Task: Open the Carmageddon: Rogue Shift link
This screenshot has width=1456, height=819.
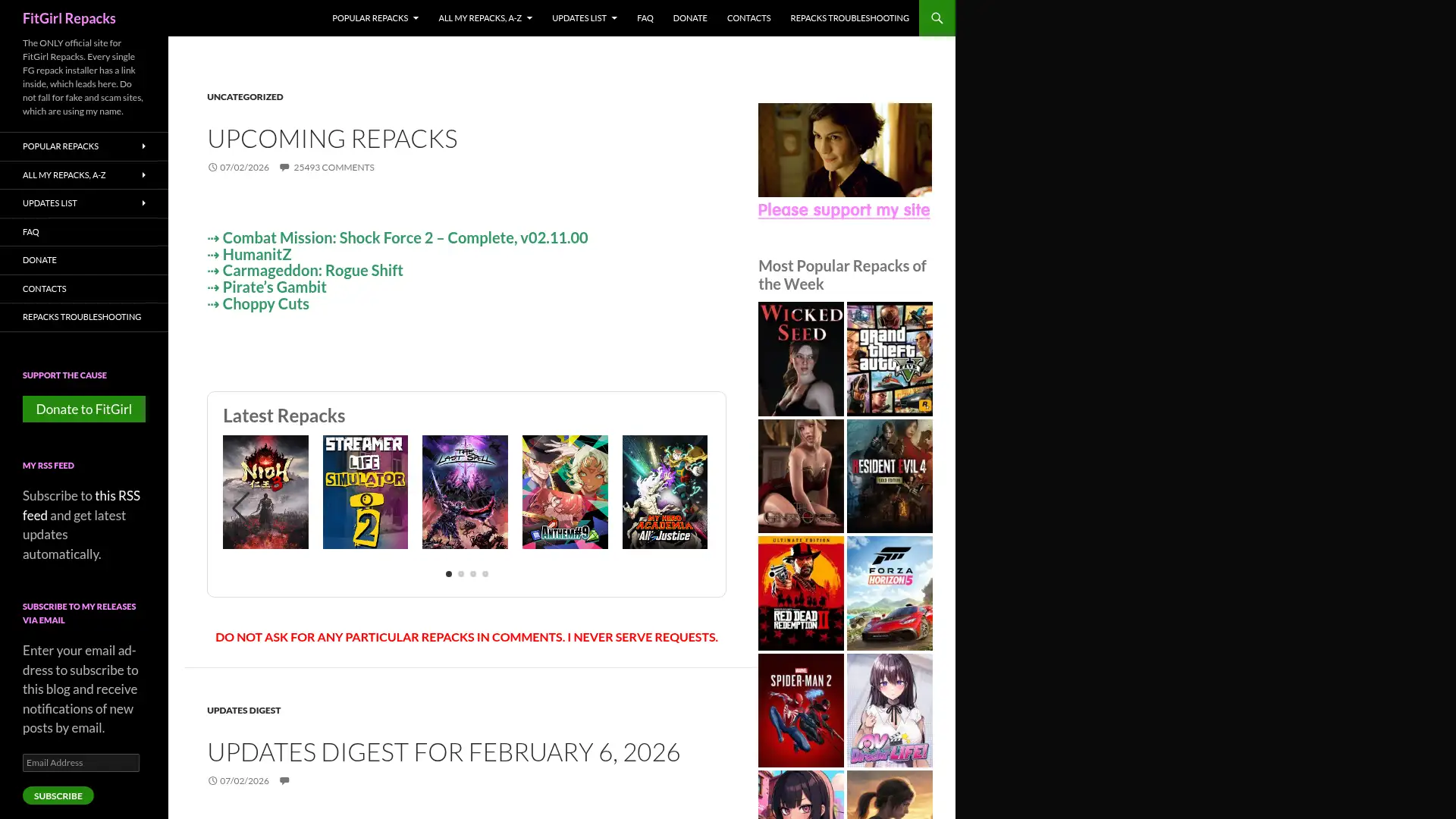Action: [312, 270]
